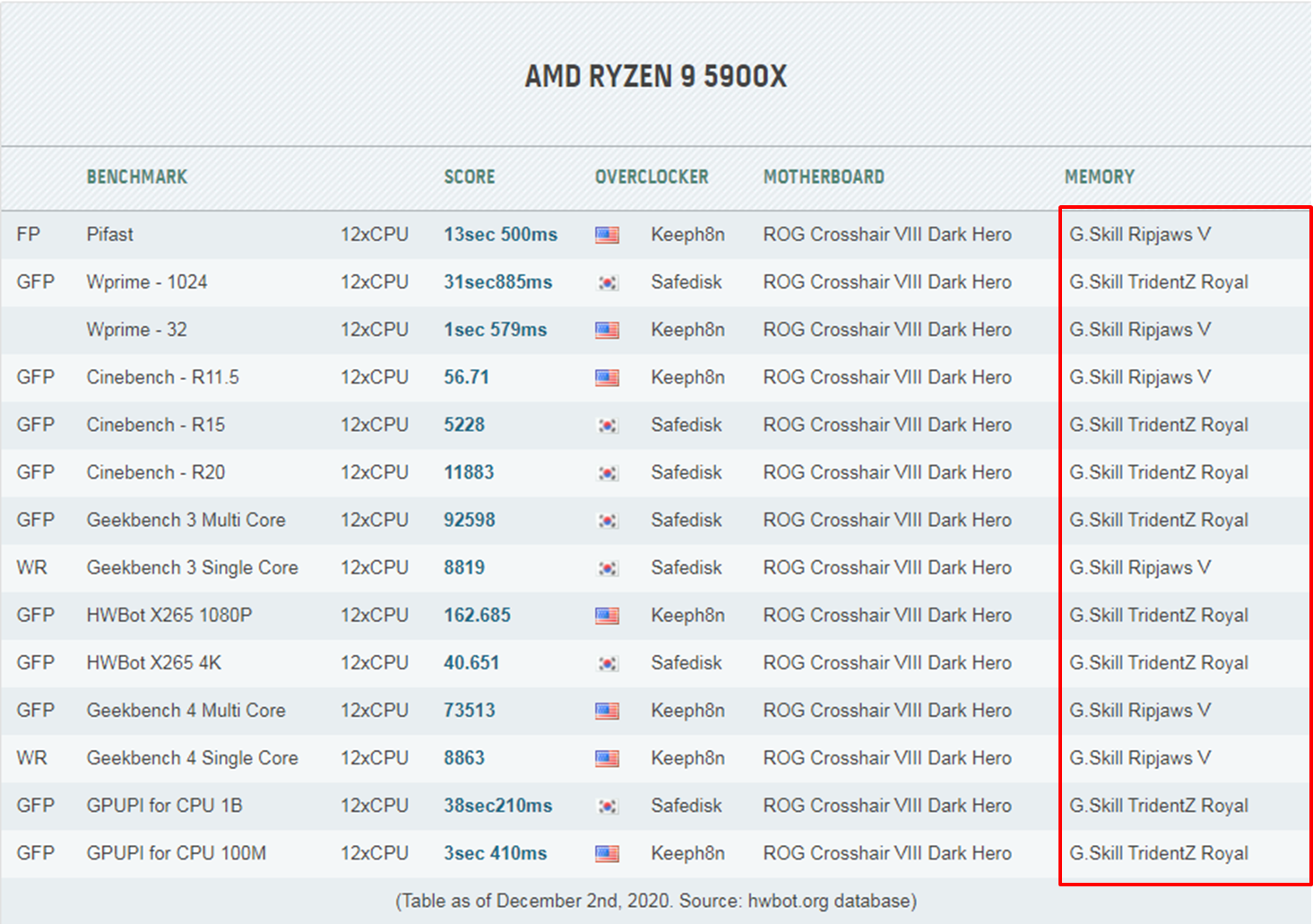Click the AMD RYZEN 9 5900X title

(656, 76)
